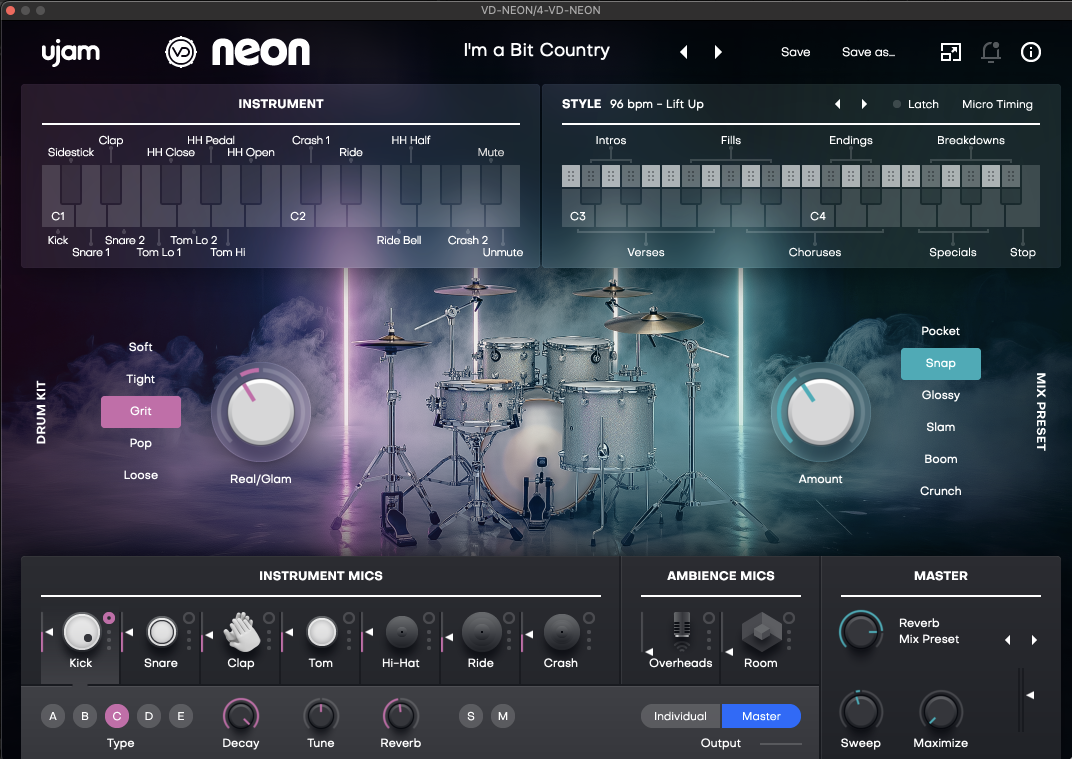Select Pocket mix preset
This screenshot has width=1072, height=759.
click(940, 331)
